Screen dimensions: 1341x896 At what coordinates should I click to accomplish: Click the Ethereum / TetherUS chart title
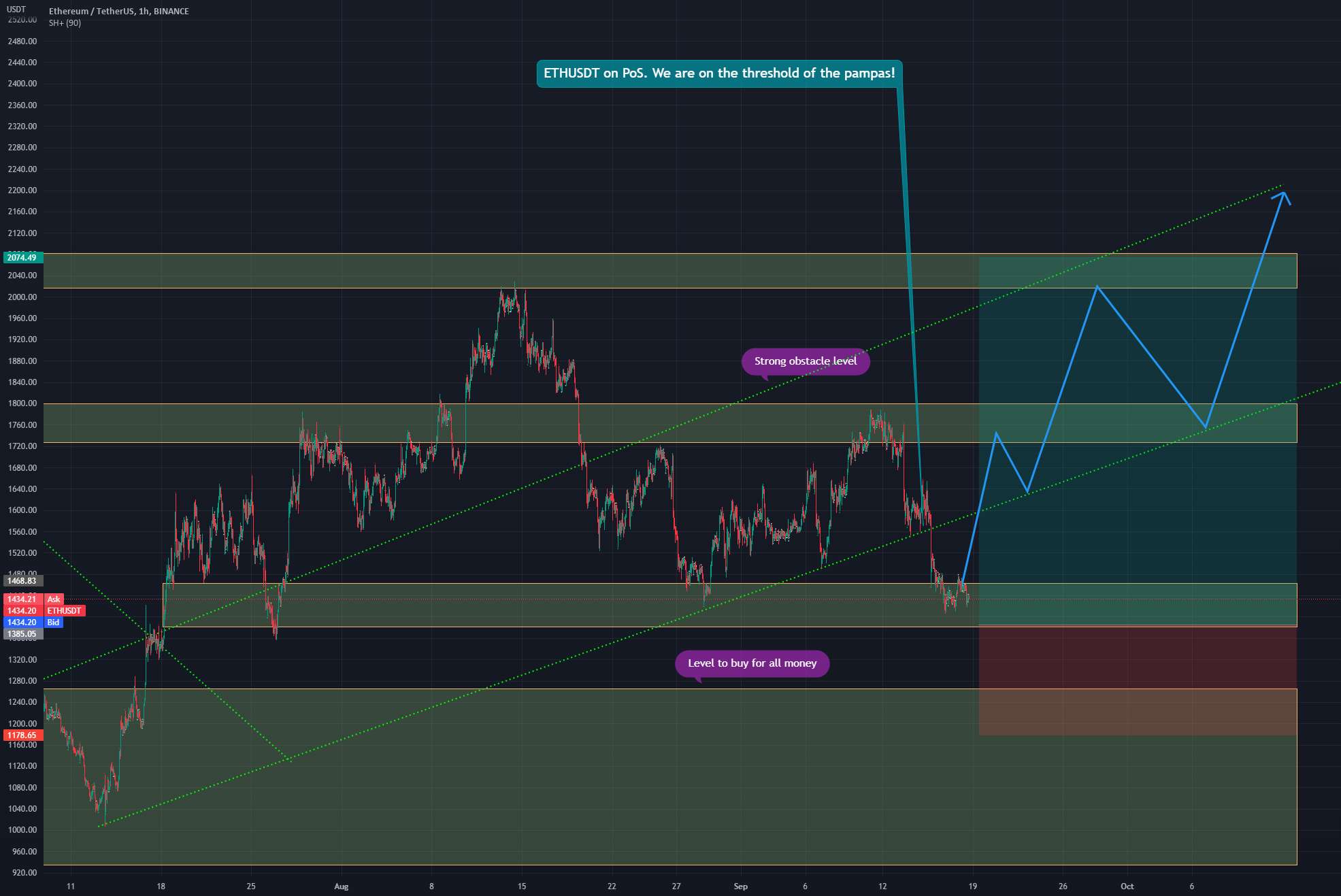tap(119, 11)
